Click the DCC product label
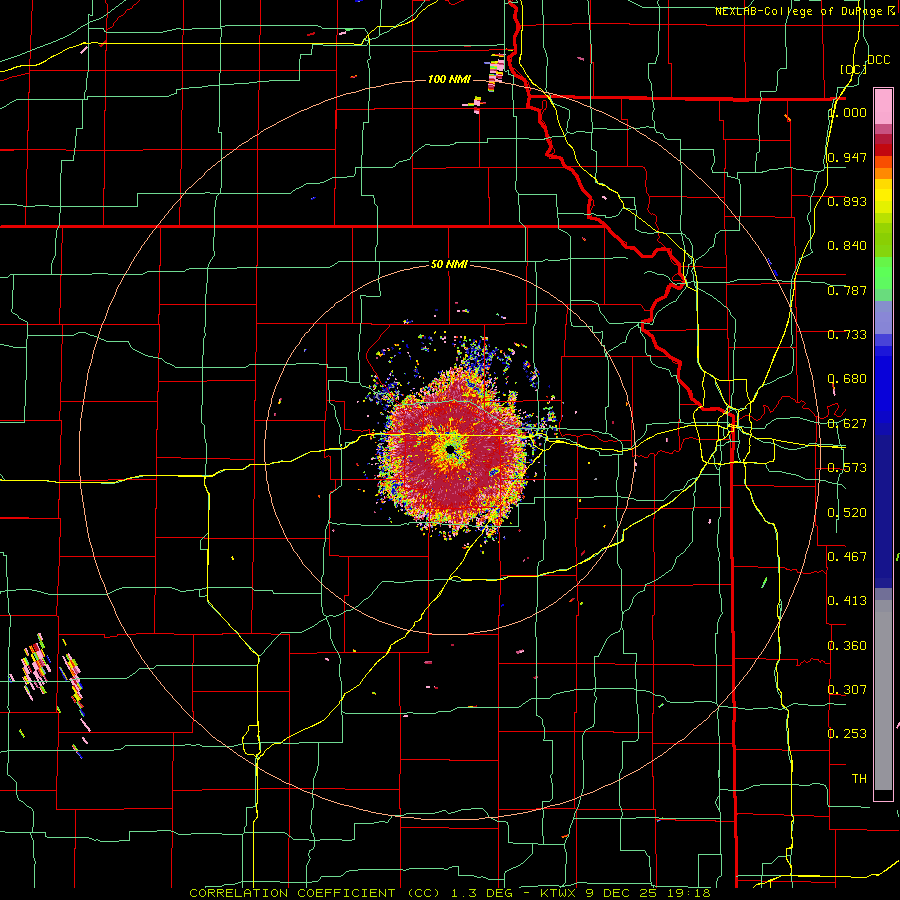This screenshot has height=900, width=900. (x=878, y=60)
